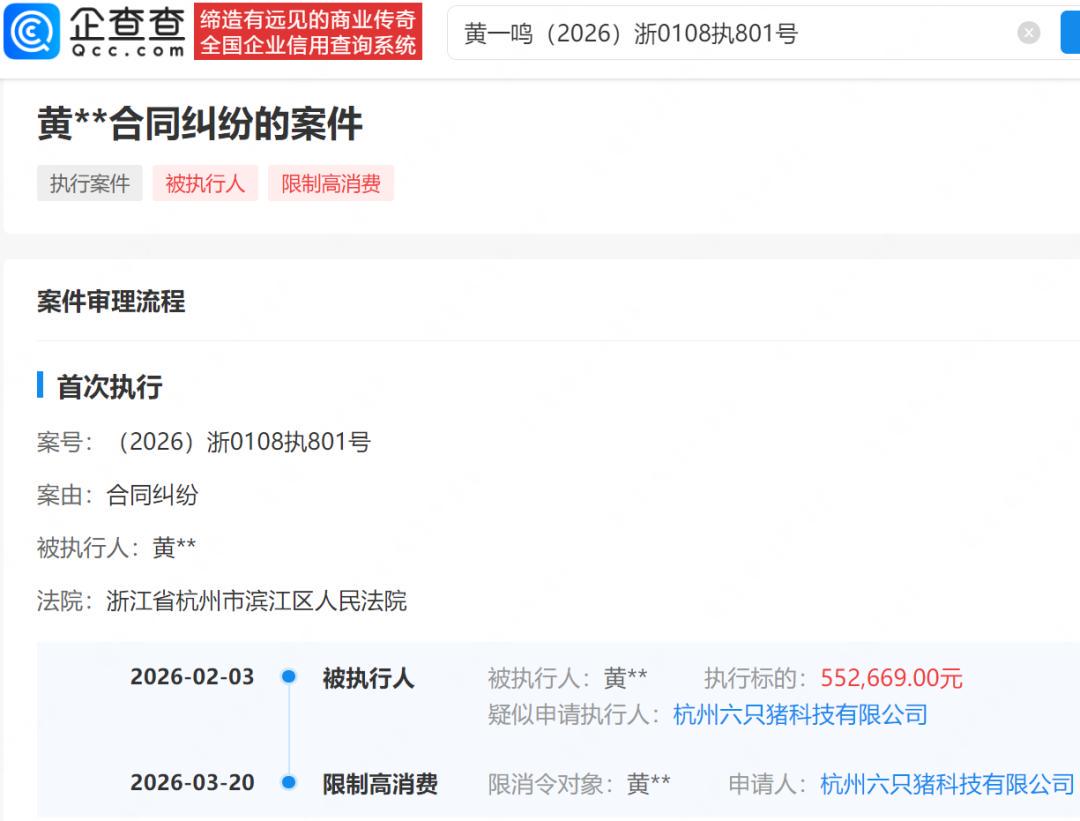
Task: Select the pink 被执行人 tag under title
Action: (x=205, y=184)
